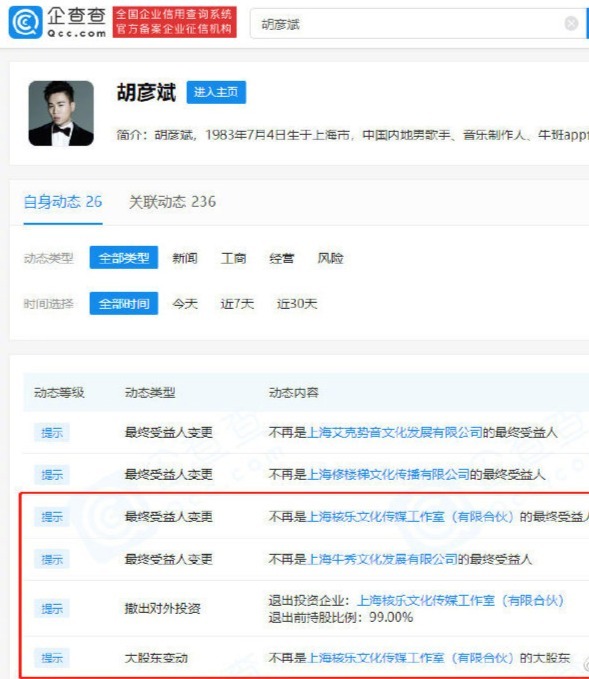Click 提示 tag in 撤出对外投资 row
The height and width of the screenshot is (679, 589).
(x=52, y=609)
